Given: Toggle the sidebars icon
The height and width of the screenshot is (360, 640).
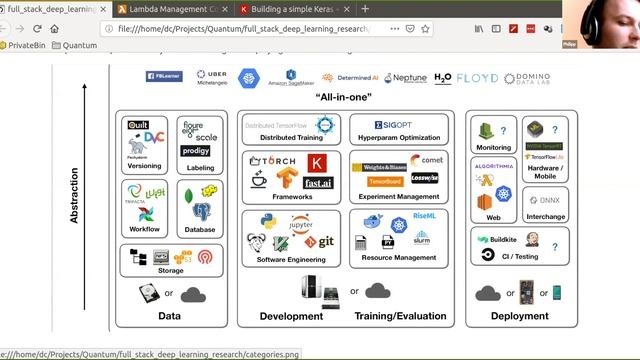Looking at the screenshot, I should (x=496, y=29).
